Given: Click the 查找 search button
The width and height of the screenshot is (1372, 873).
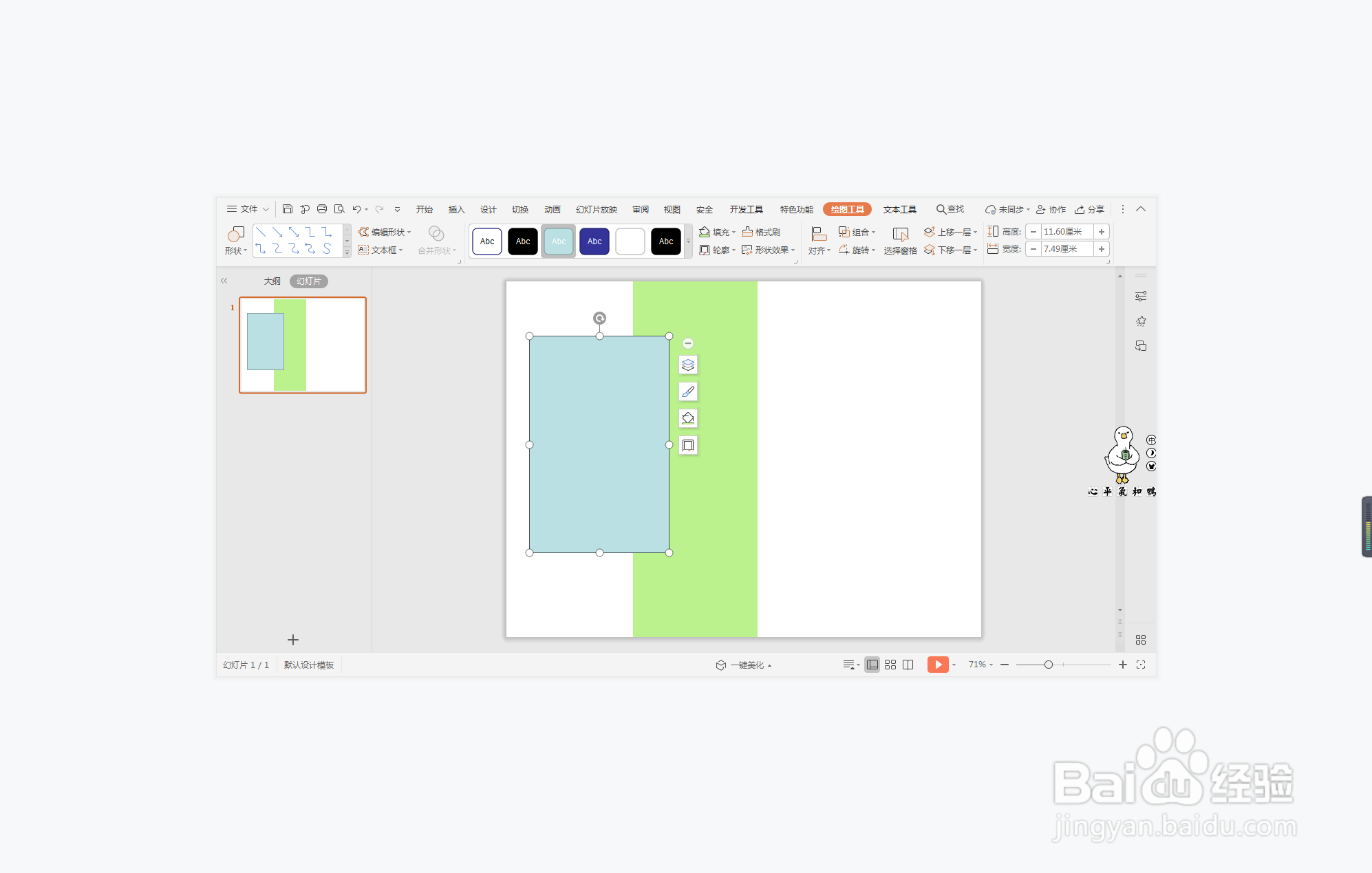Looking at the screenshot, I should (x=950, y=209).
